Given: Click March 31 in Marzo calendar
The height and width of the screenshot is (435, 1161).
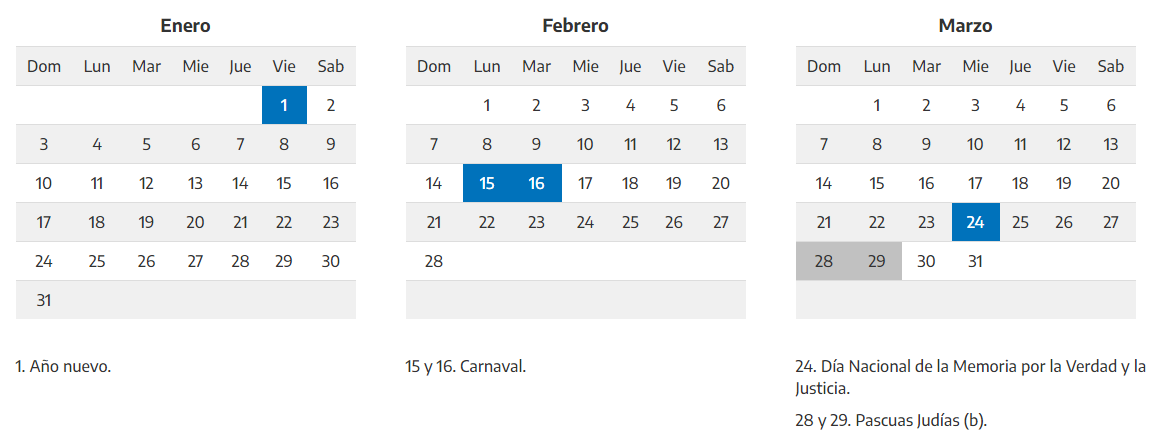Looking at the screenshot, I should (975, 261).
